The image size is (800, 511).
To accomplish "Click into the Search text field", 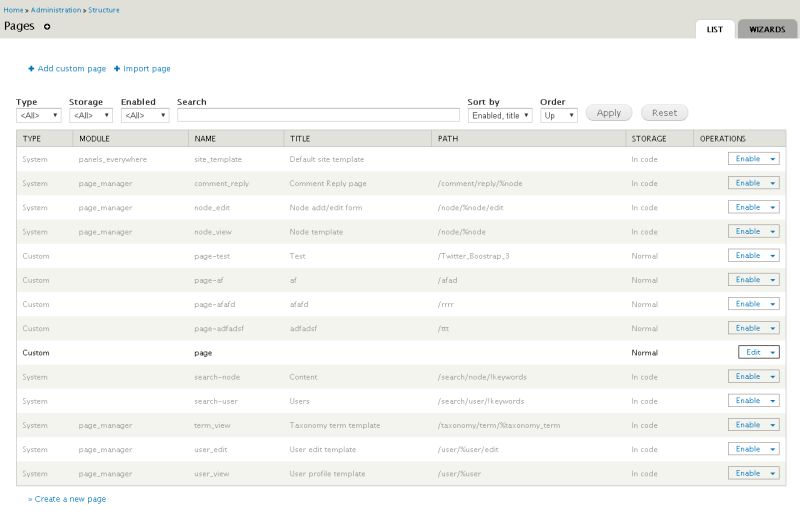I will (x=318, y=115).
